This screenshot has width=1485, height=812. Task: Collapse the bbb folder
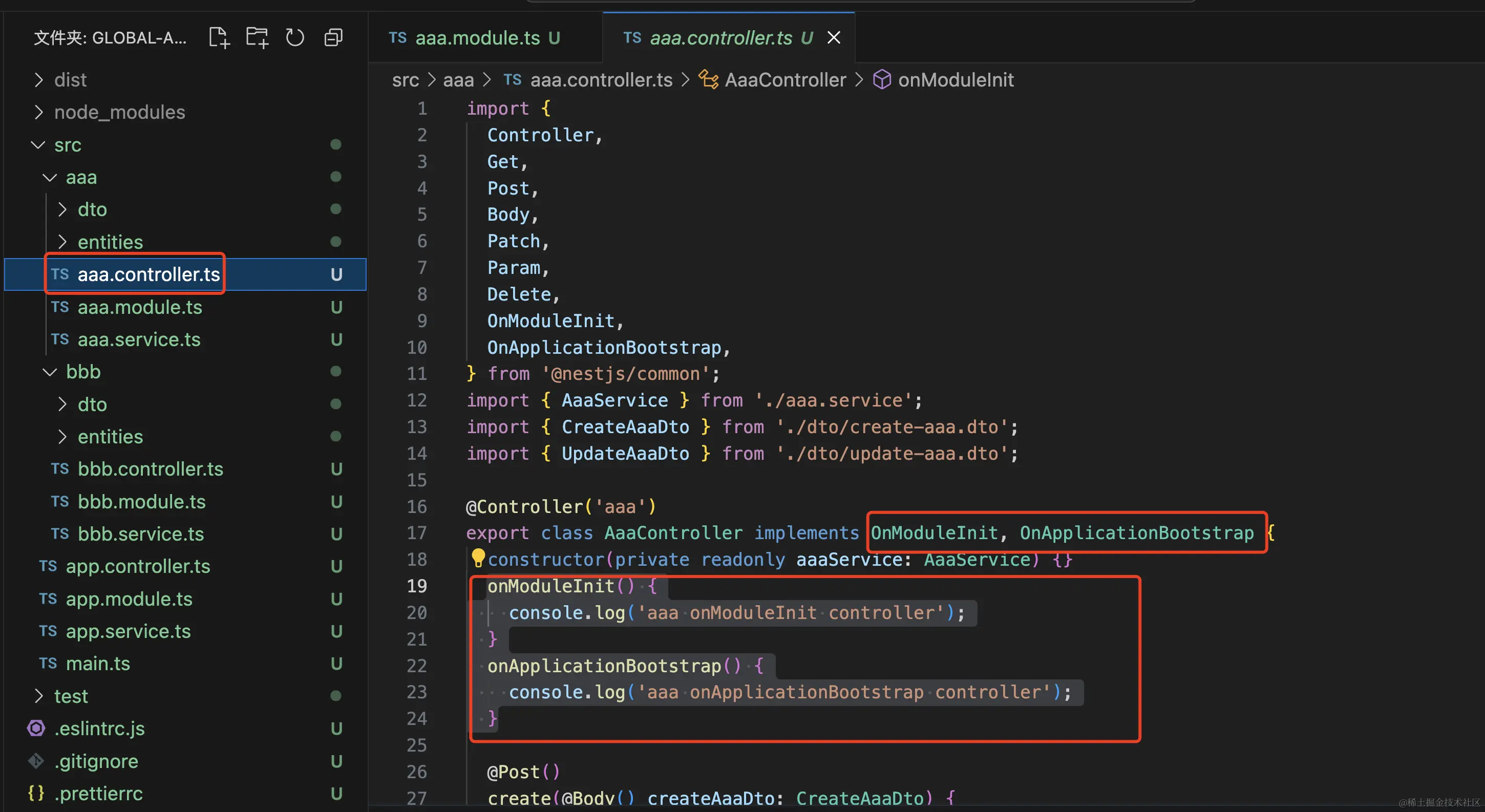[x=83, y=372]
